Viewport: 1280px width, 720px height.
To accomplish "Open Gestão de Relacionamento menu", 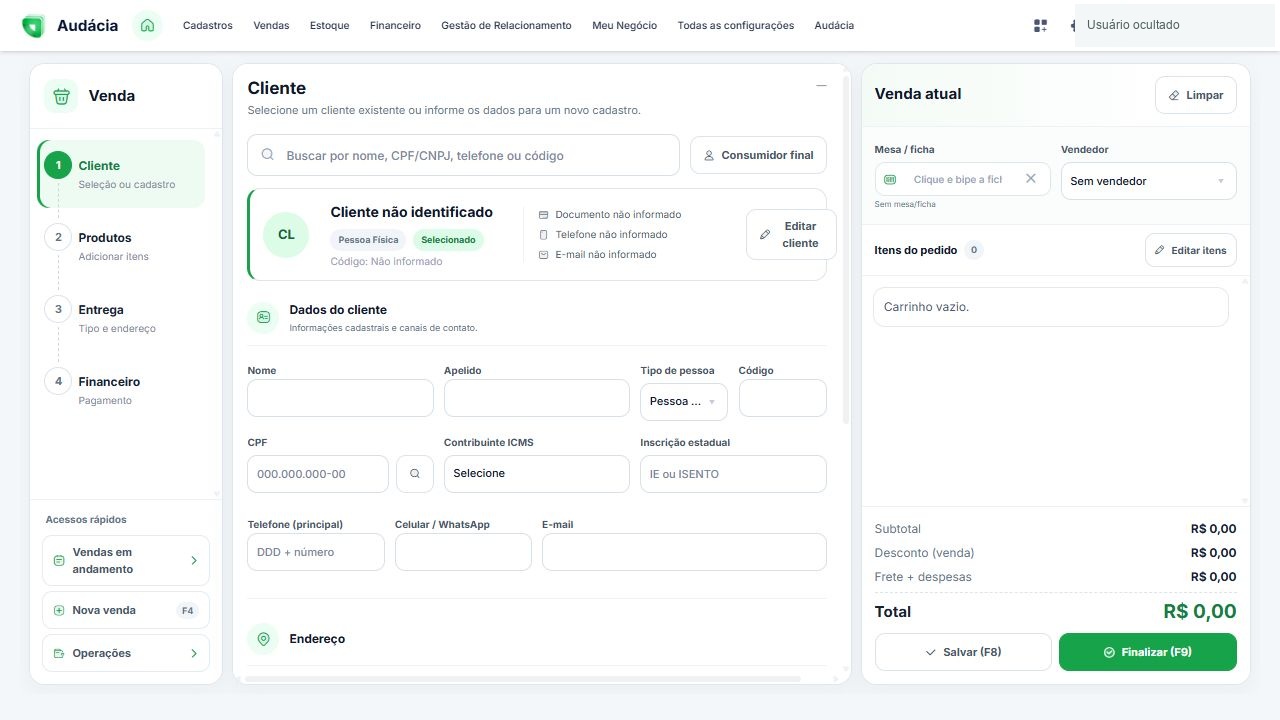I will coord(506,26).
